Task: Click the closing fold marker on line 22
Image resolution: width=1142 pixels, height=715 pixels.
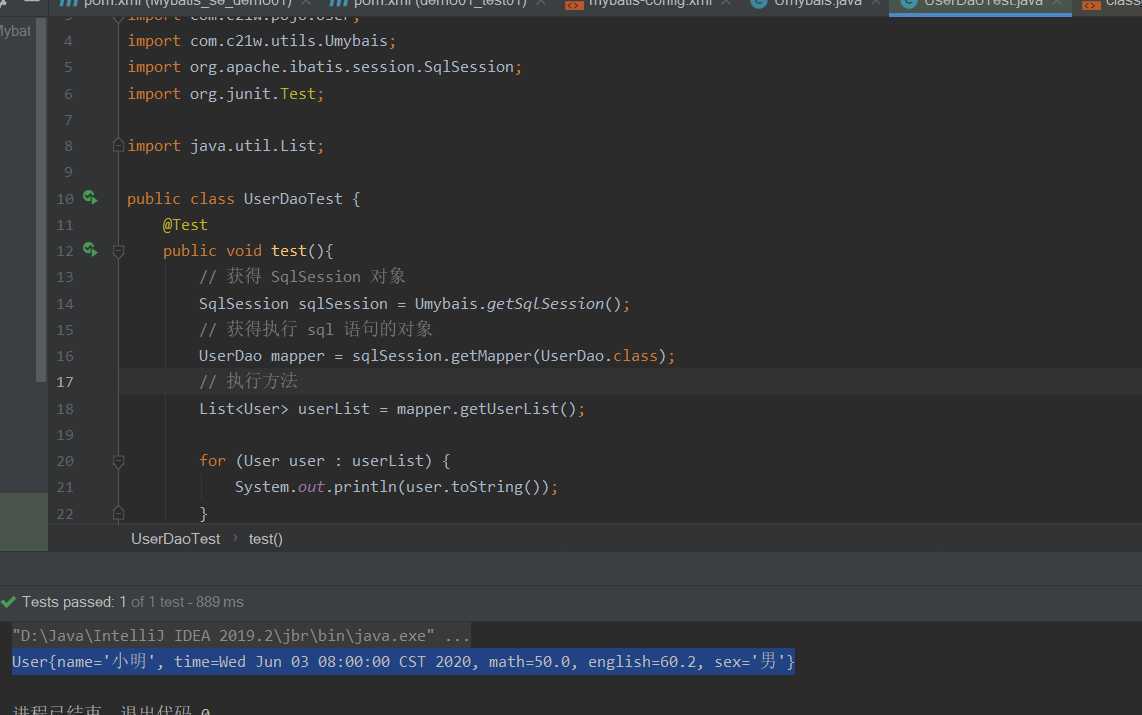Action: pyautogui.click(x=118, y=513)
